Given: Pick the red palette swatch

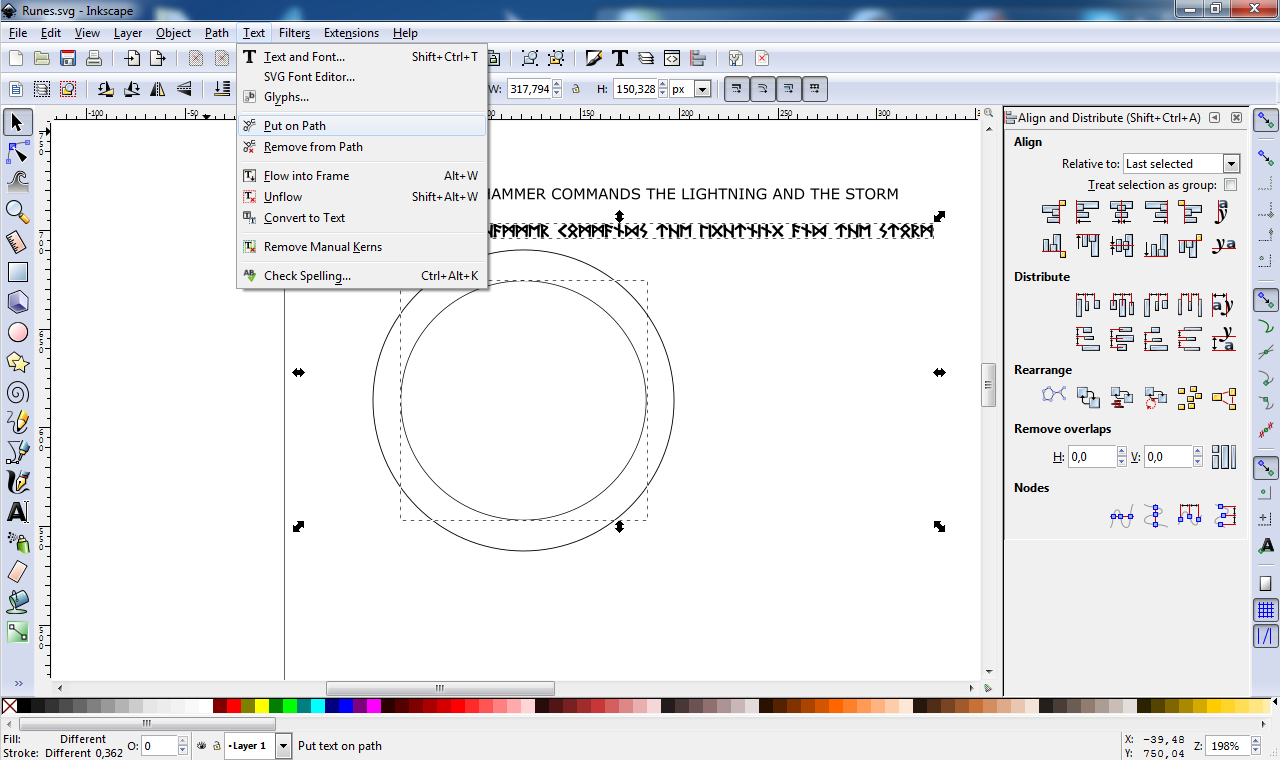Looking at the screenshot, I should [x=234, y=706].
